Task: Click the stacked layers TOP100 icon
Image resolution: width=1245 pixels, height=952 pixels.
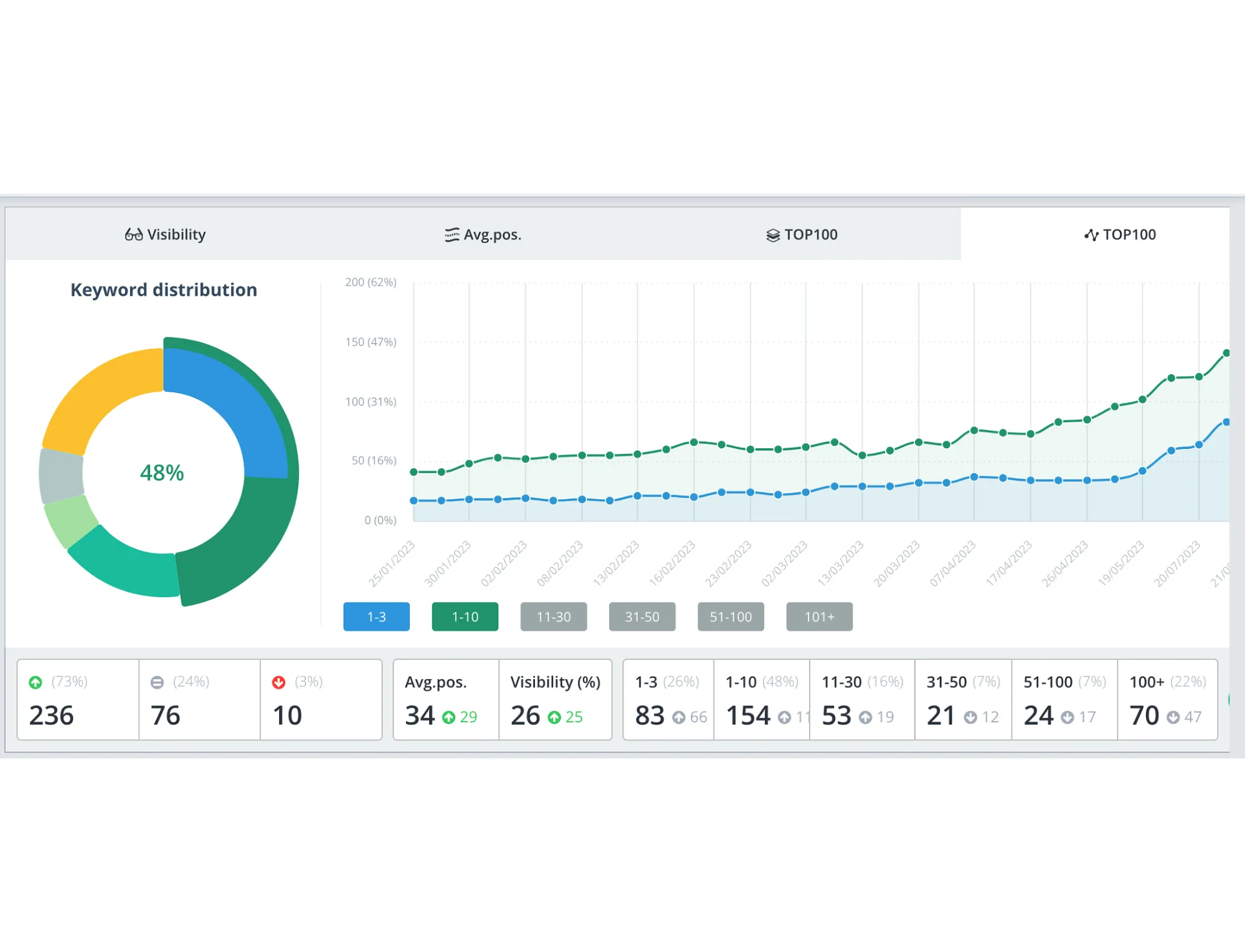Action: [772, 235]
